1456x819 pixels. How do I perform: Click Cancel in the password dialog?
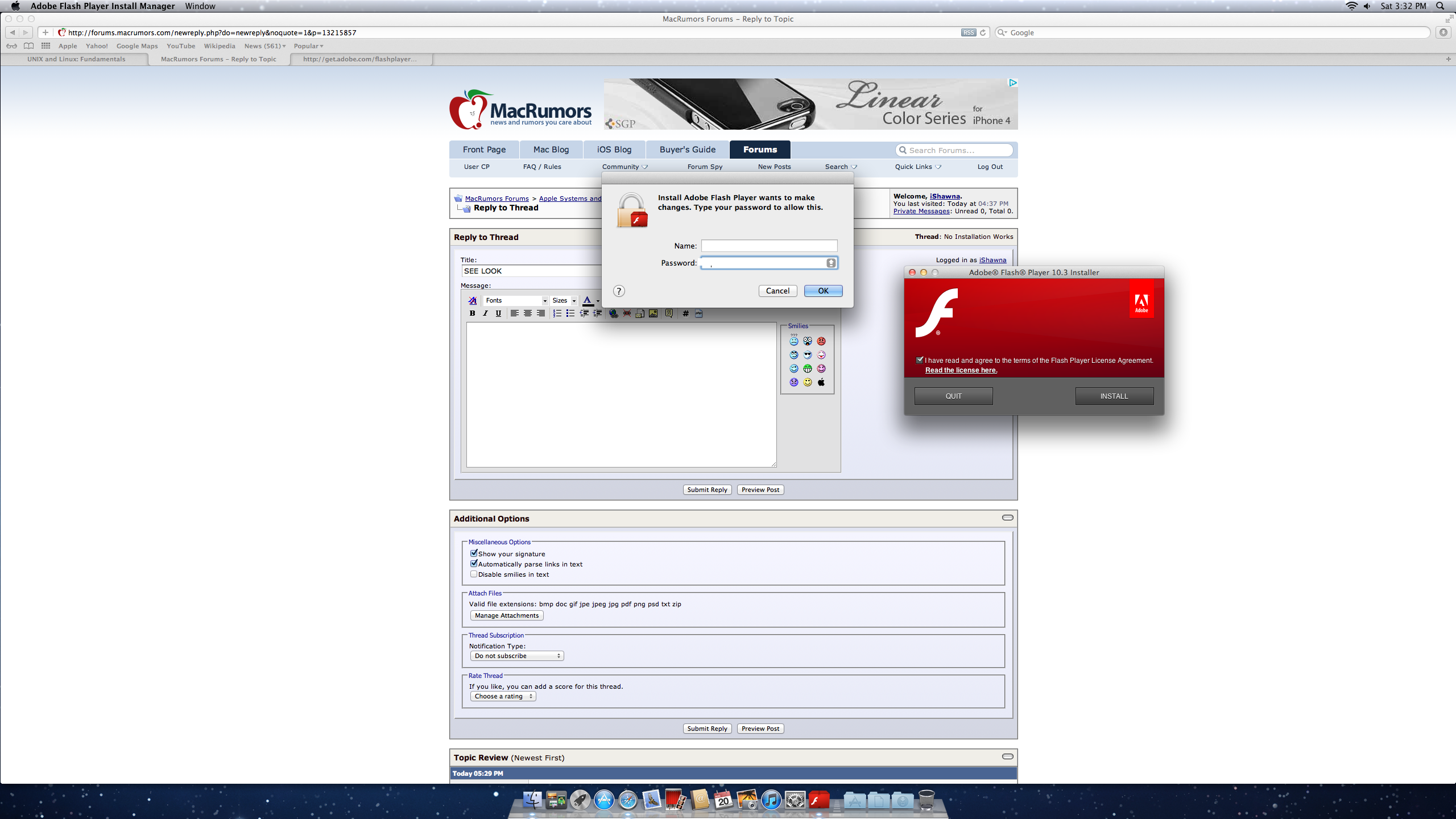tap(777, 291)
